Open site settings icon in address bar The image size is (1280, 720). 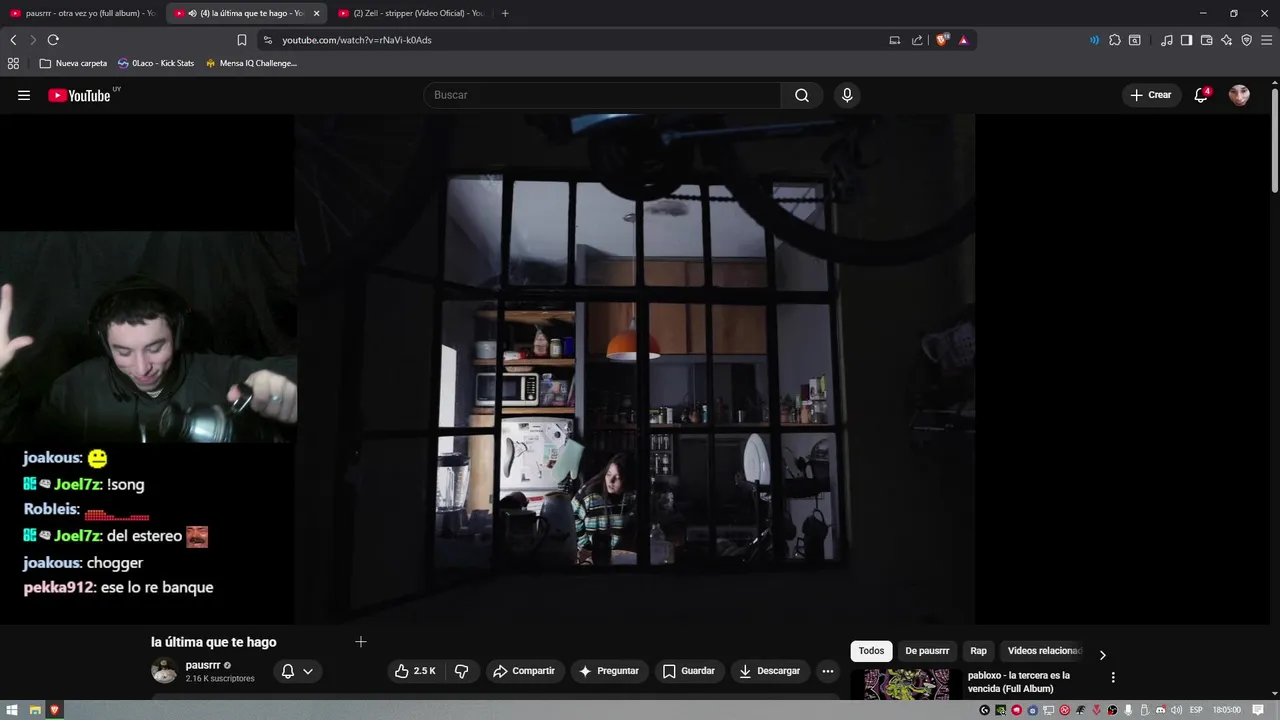[267, 40]
